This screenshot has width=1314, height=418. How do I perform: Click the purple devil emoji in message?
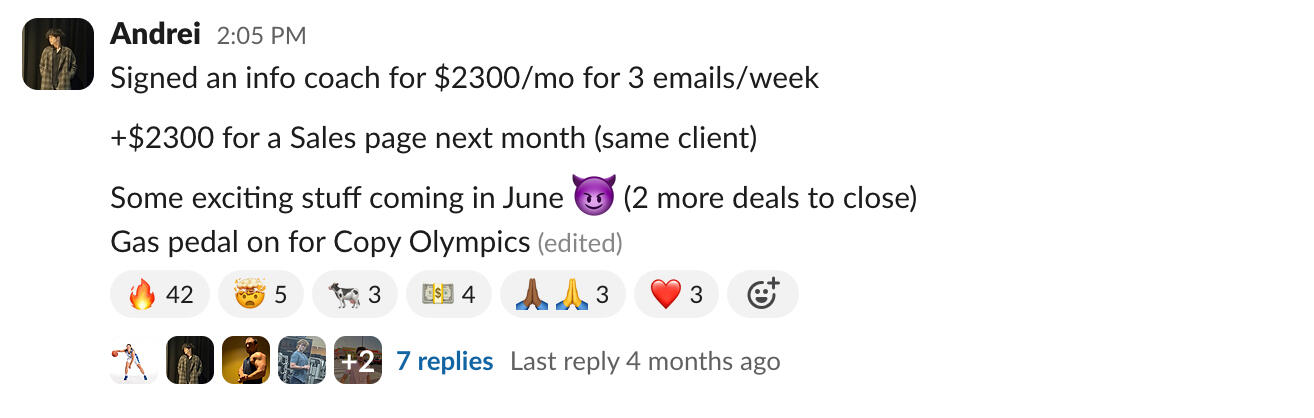pyautogui.click(x=593, y=197)
